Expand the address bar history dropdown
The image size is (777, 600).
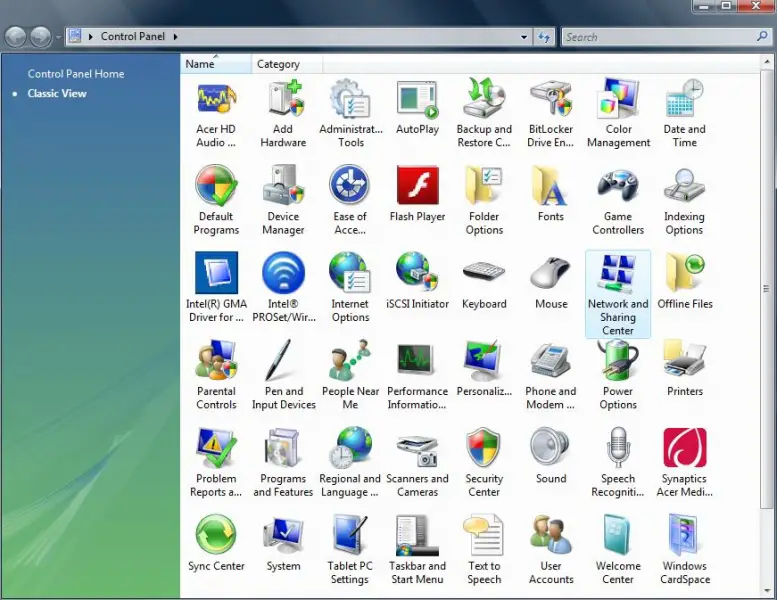coord(525,37)
